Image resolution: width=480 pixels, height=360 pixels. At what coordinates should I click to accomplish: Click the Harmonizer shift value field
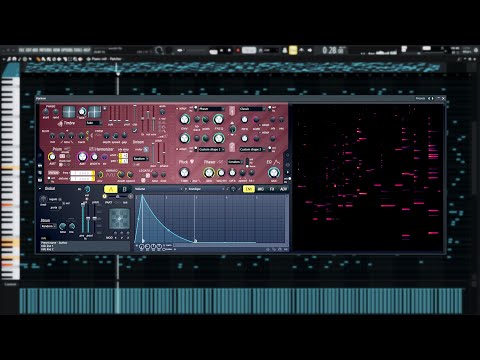[123, 155]
